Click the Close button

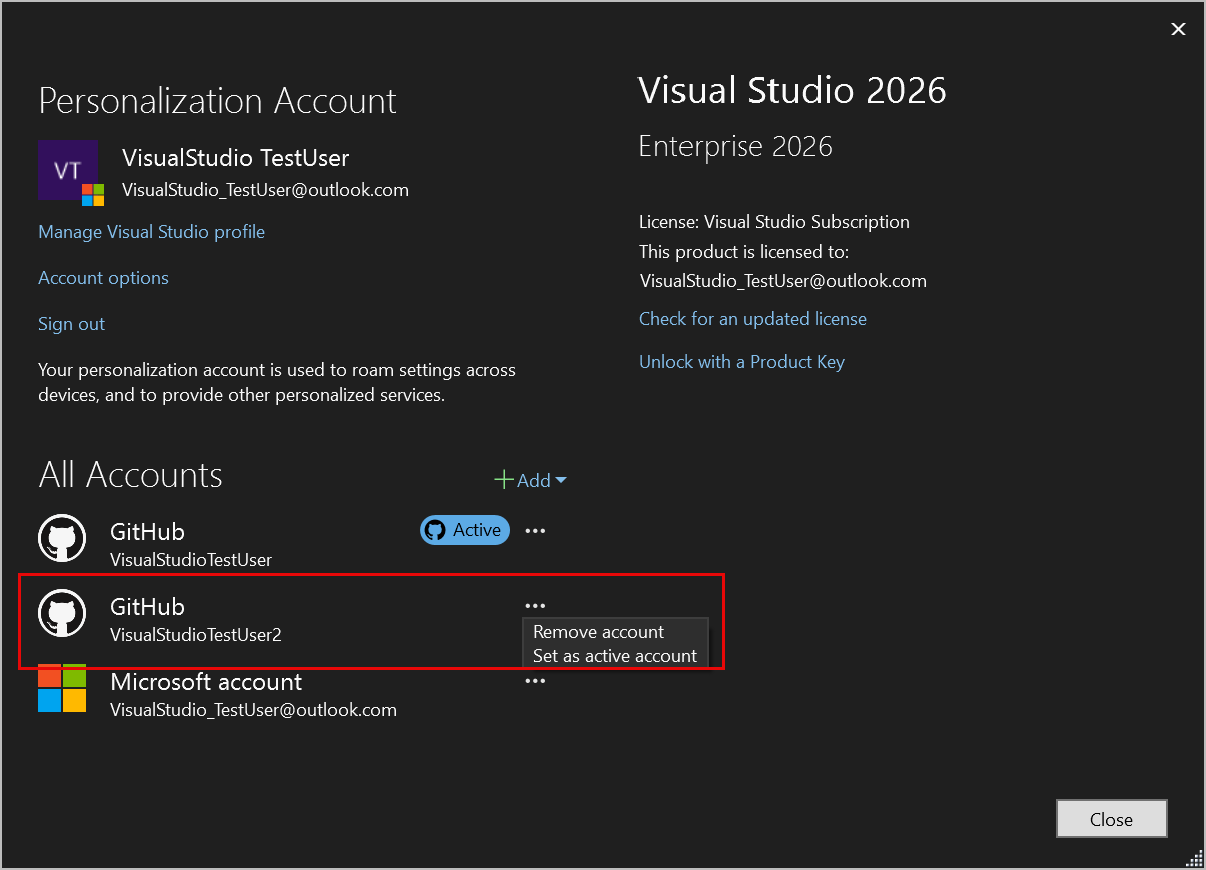click(1111, 818)
